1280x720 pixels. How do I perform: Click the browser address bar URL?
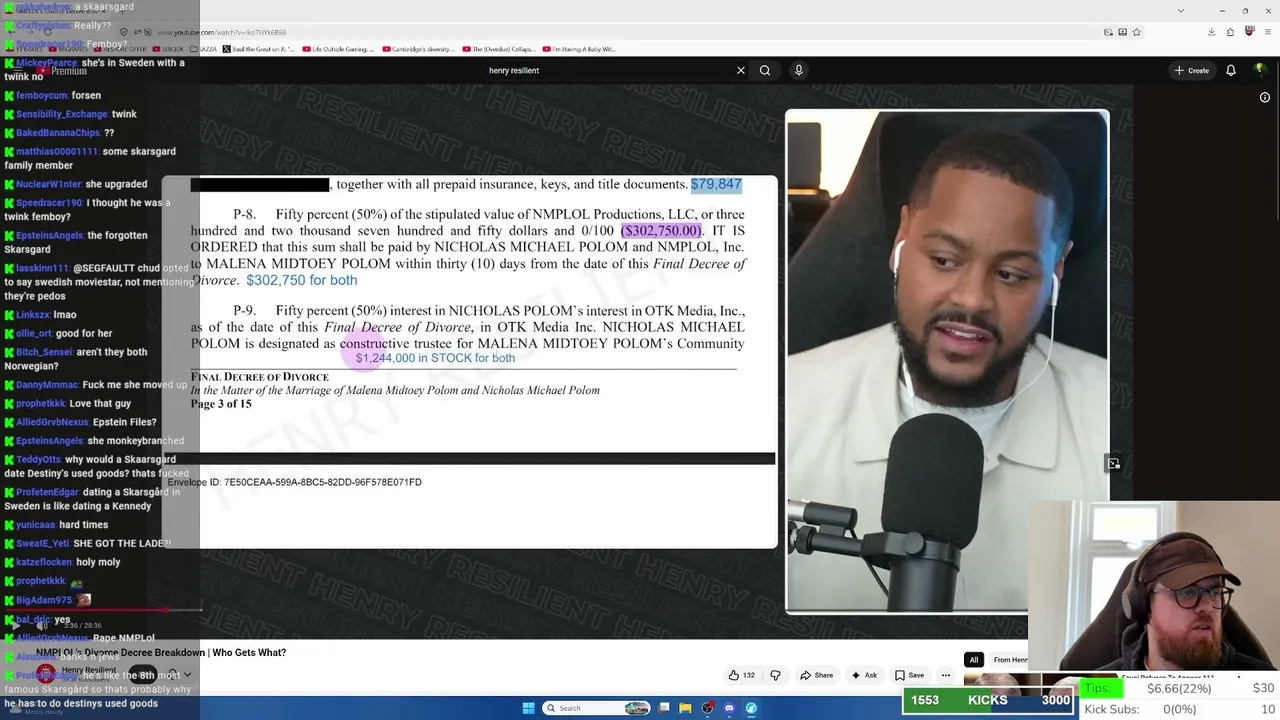point(221,33)
